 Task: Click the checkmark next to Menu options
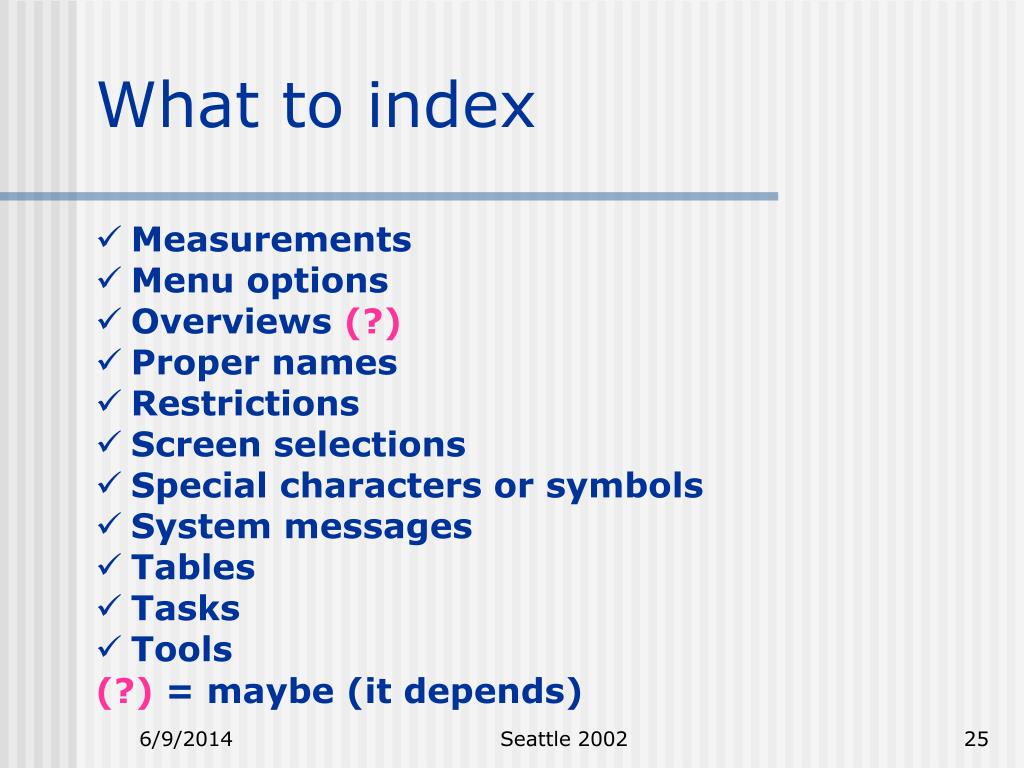[x=109, y=278]
